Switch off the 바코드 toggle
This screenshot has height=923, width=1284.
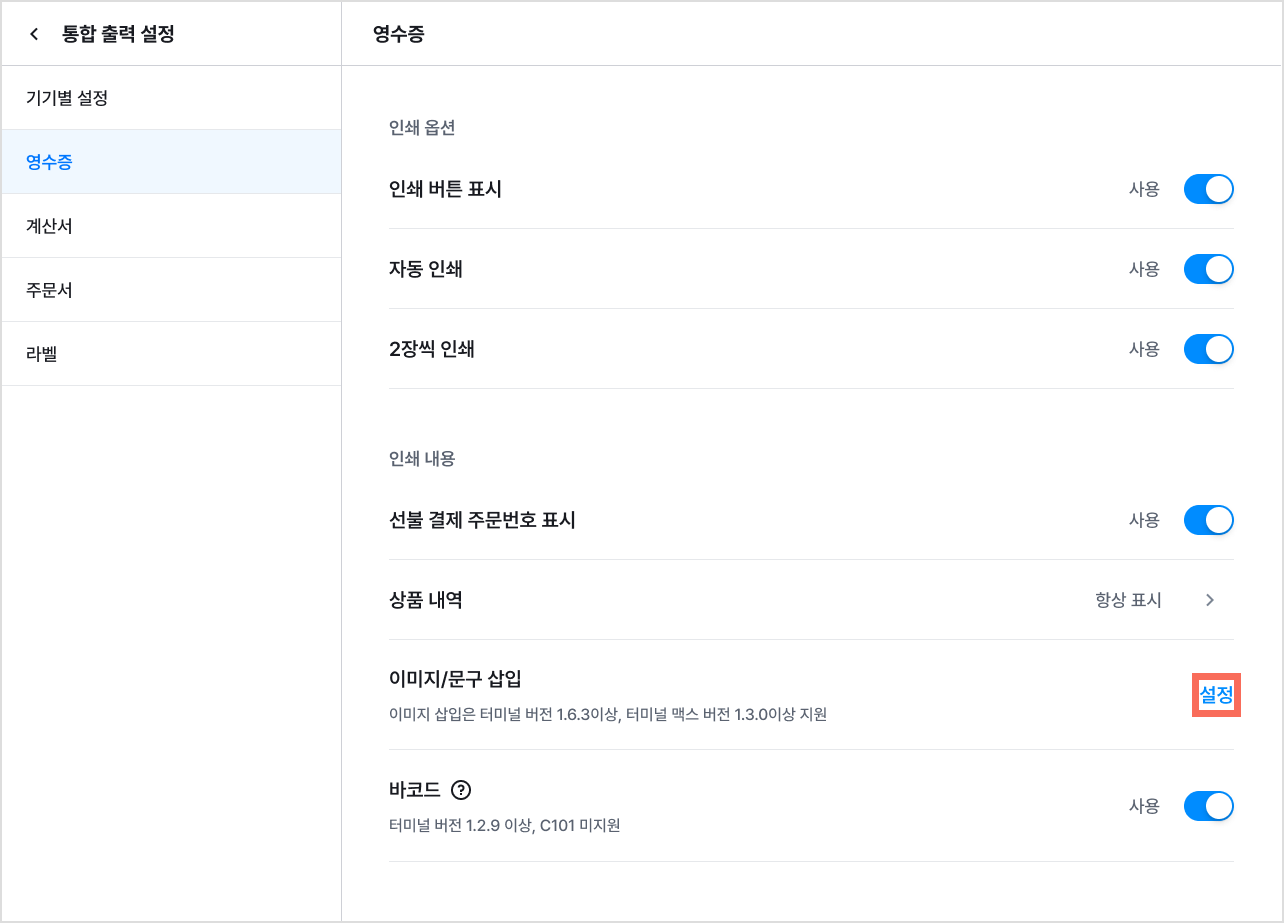coord(1209,806)
